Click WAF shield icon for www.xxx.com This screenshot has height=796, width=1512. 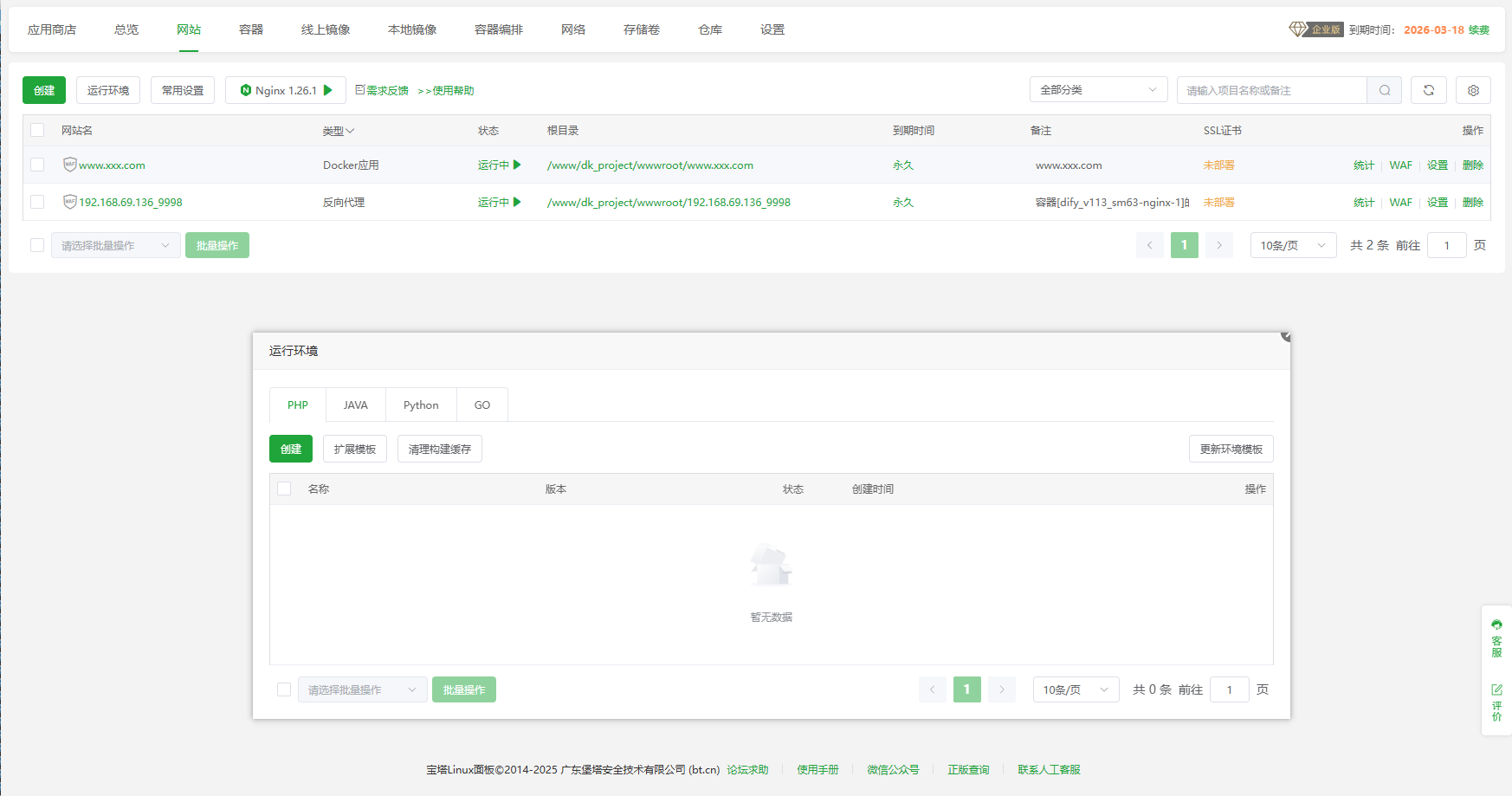69,165
